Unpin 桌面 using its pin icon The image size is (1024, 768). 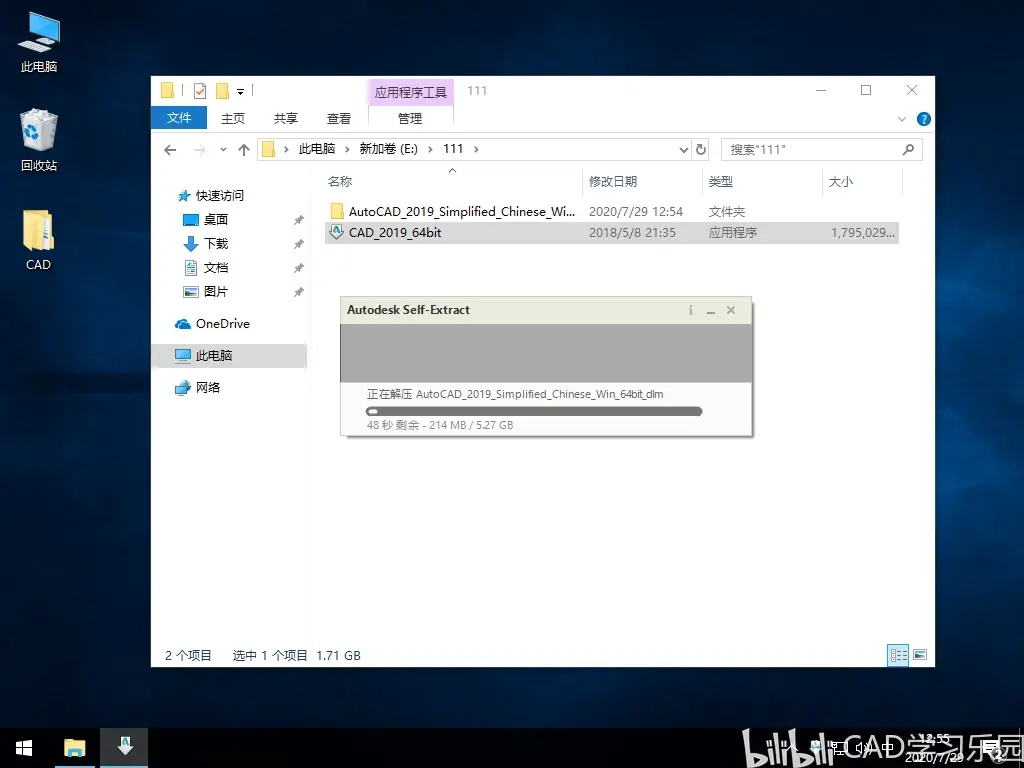298,220
